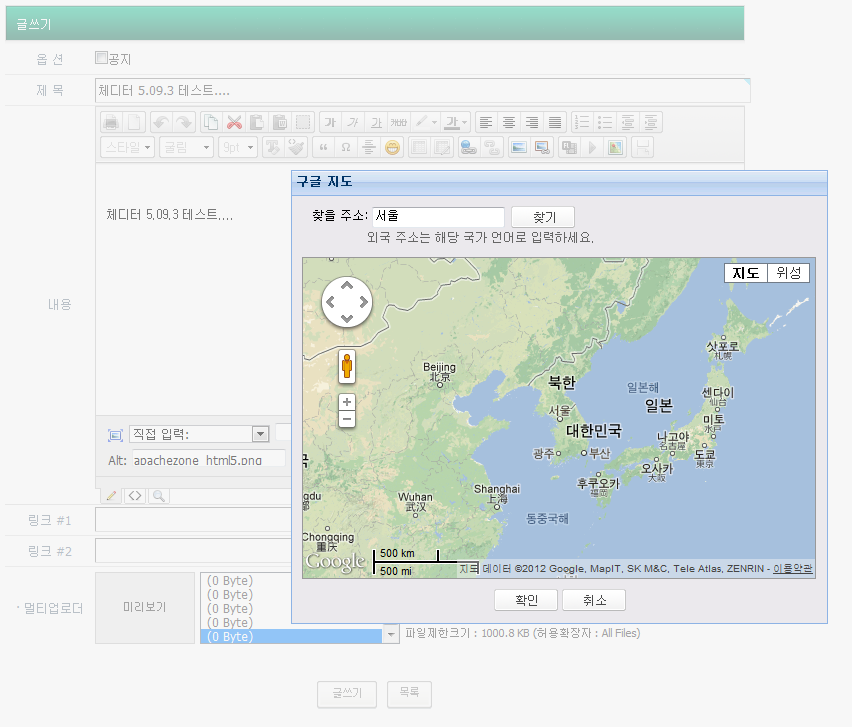Check the 공지 notice checkbox

(101, 58)
